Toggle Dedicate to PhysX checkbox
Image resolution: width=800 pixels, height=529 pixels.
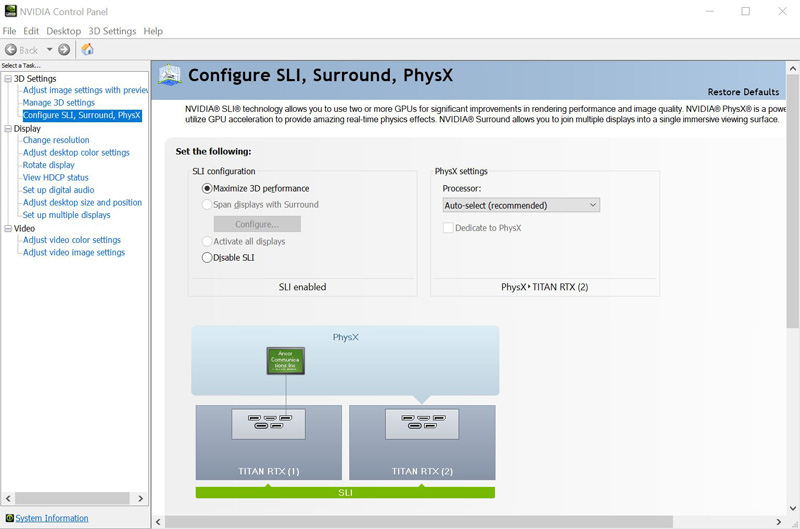point(448,228)
